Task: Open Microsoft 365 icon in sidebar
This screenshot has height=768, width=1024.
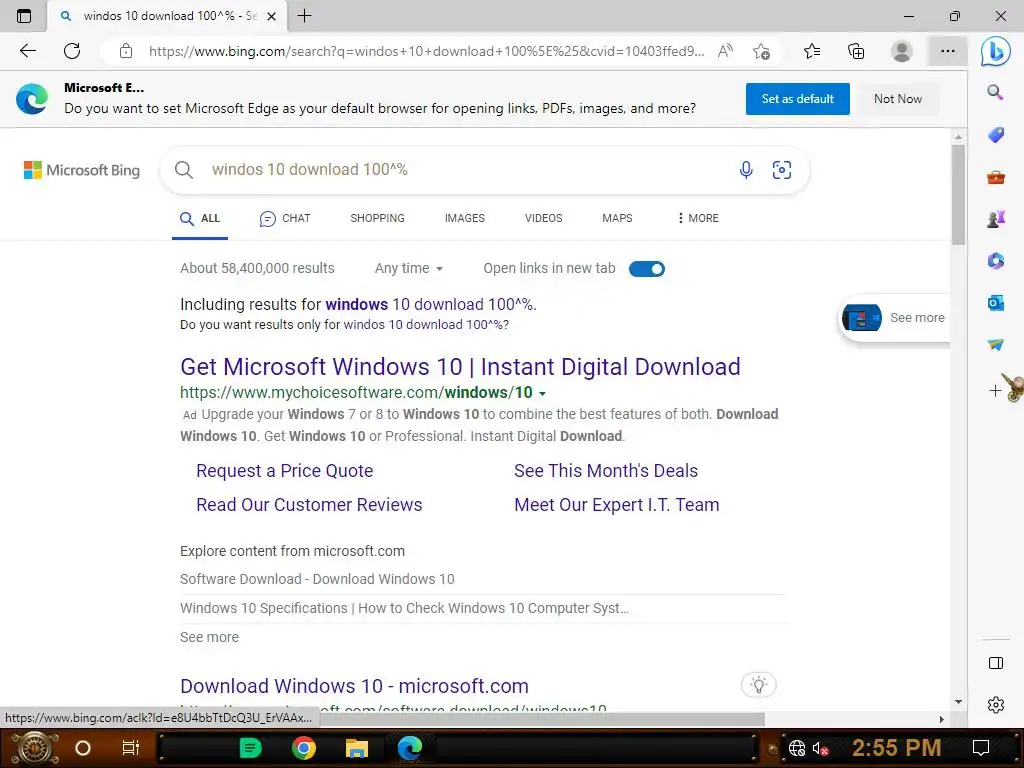Action: (x=995, y=261)
